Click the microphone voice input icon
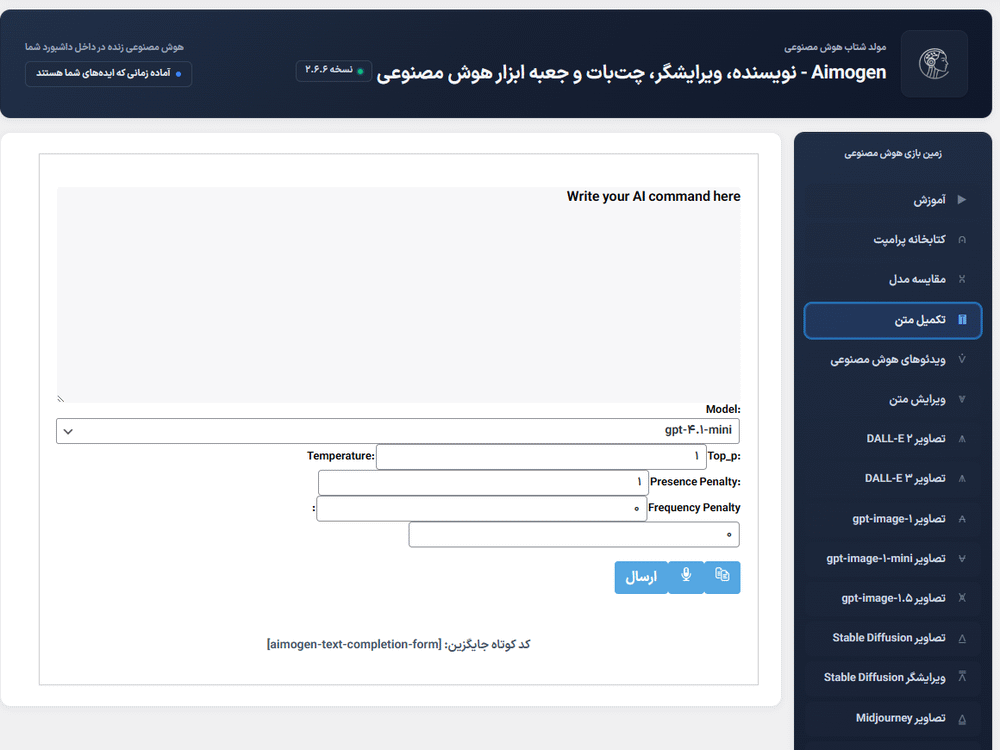1000x750 pixels. pyautogui.click(x=686, y=577)
